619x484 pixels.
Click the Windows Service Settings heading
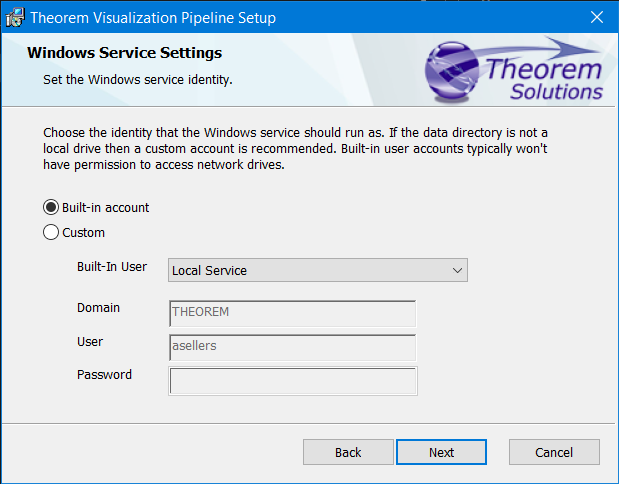pyautogui.click(x=124, y=52)
